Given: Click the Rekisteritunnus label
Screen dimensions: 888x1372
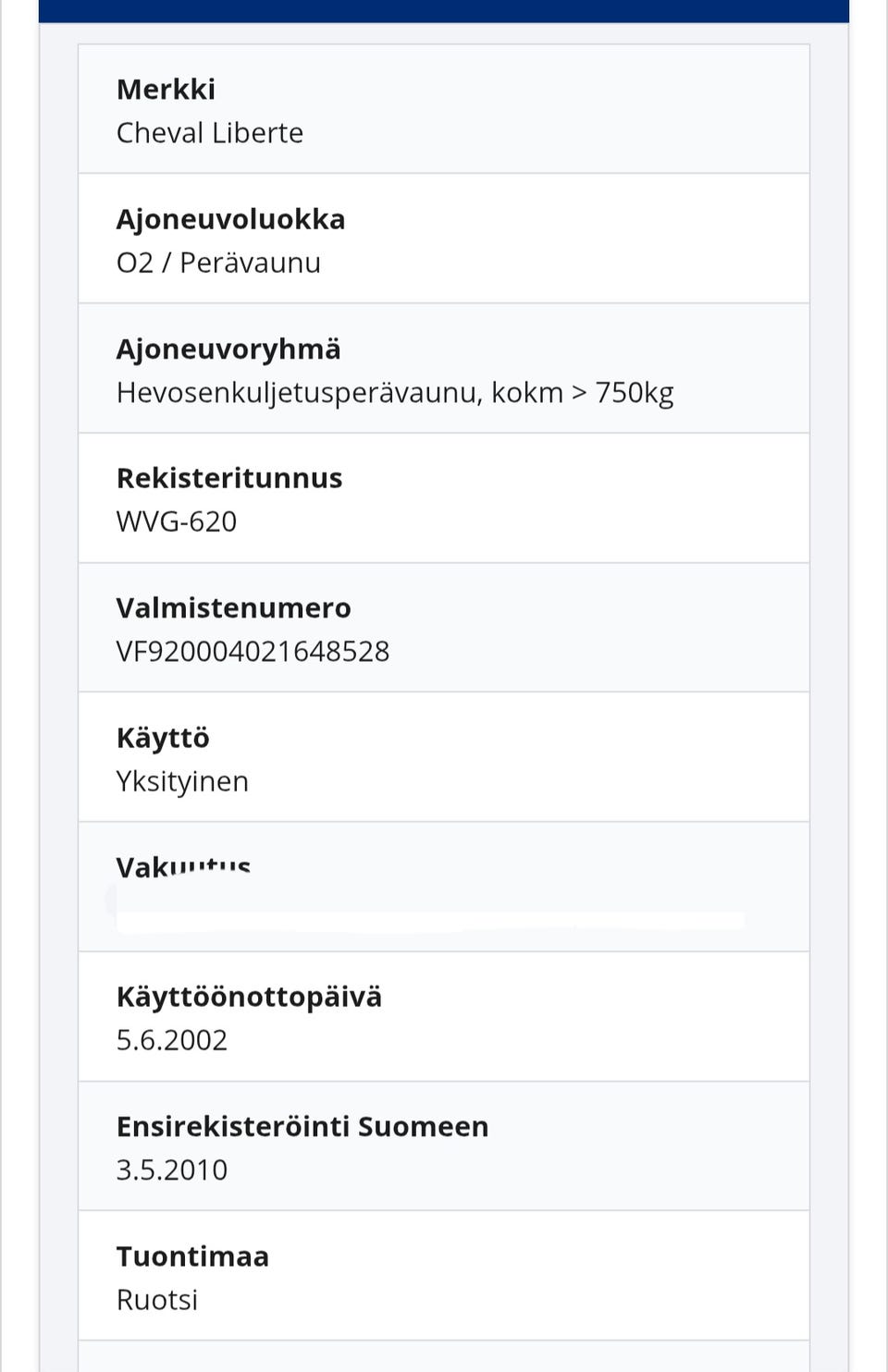Looking at the screenshot, I should click(x=229, y=478).
